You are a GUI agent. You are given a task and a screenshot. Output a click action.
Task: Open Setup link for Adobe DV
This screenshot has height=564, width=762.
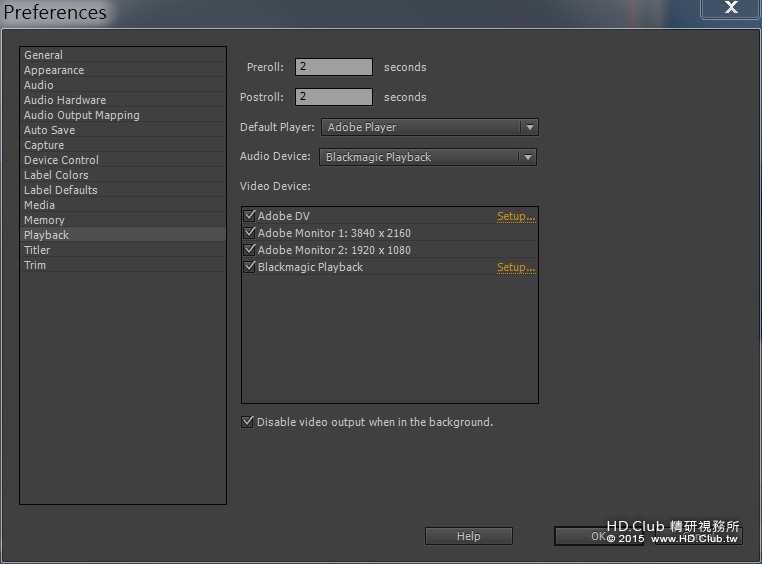coord(516,216)
